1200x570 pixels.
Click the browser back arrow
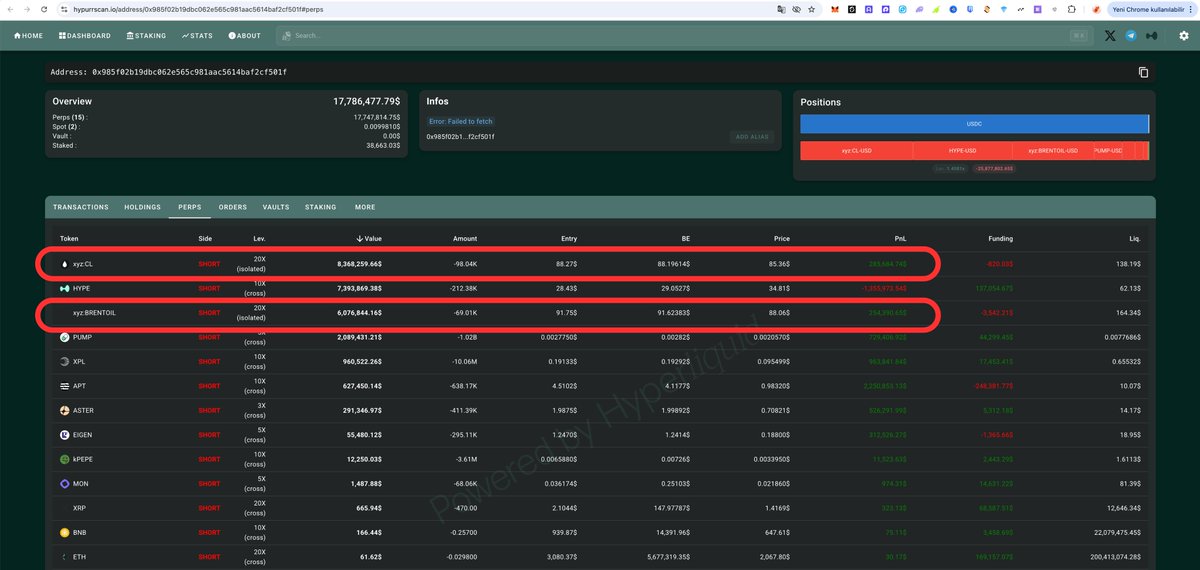click(9, 8)
